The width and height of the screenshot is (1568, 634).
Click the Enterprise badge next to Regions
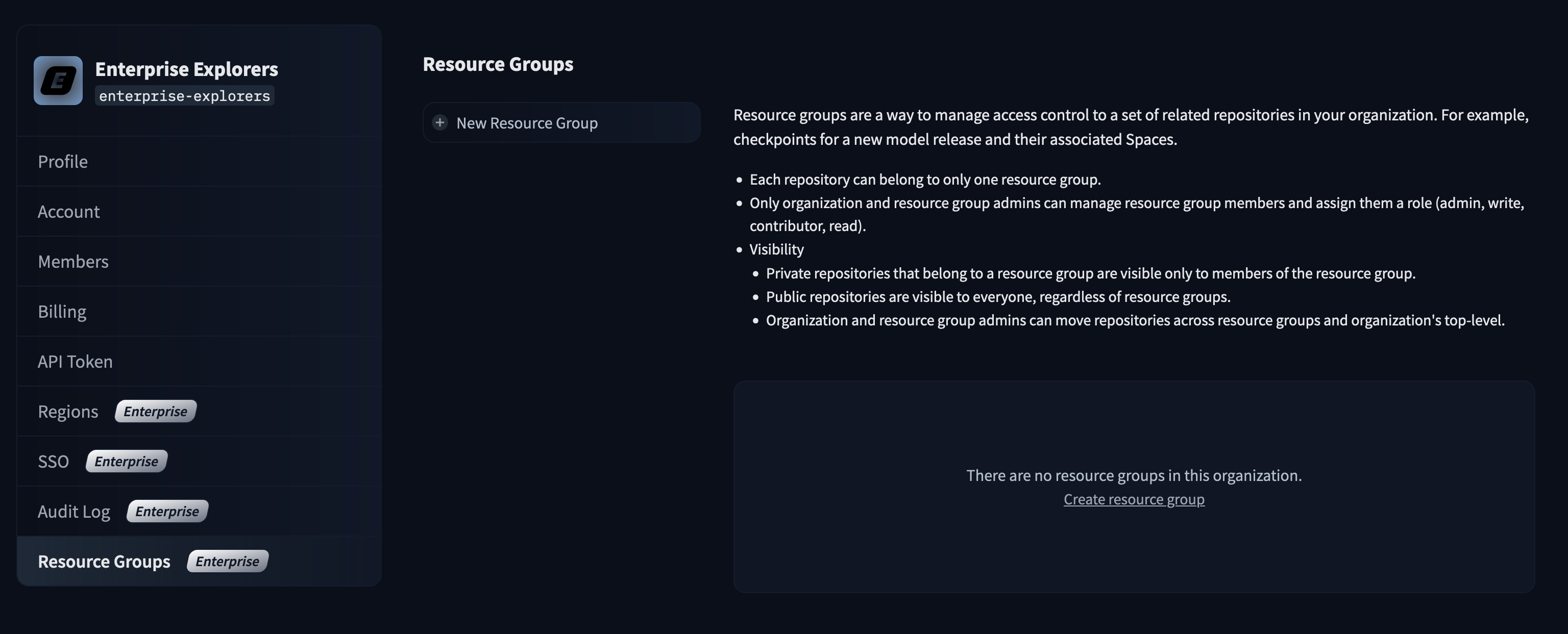155,411
